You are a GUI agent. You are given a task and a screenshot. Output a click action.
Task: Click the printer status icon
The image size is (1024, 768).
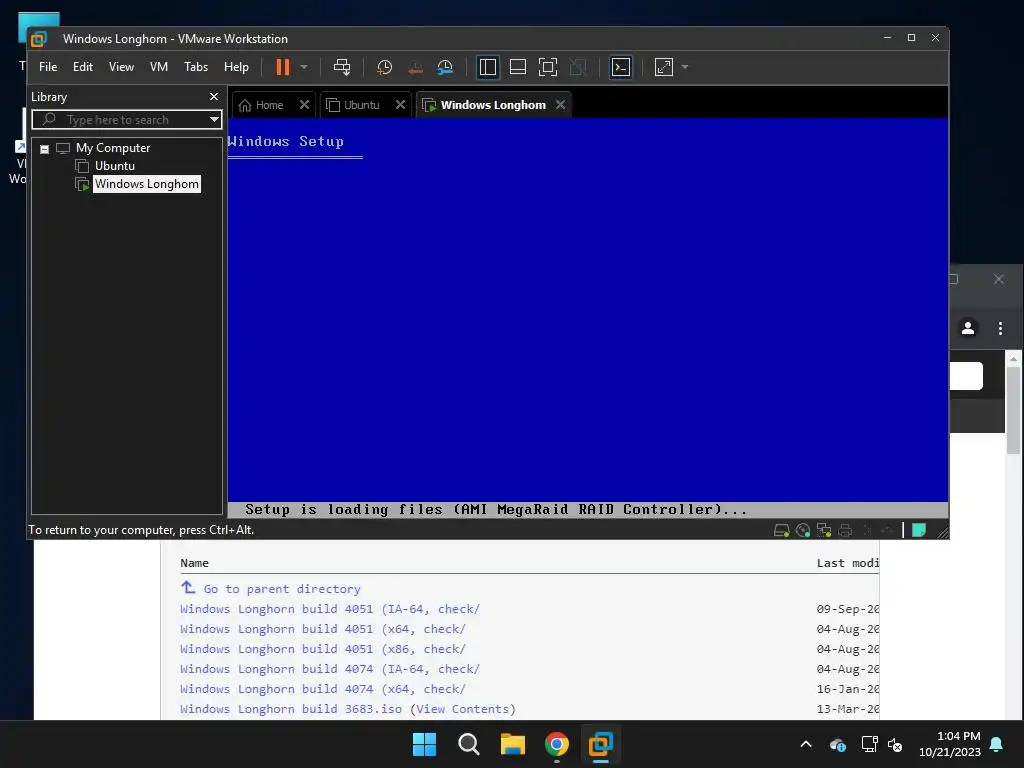(x=845, y=530)
